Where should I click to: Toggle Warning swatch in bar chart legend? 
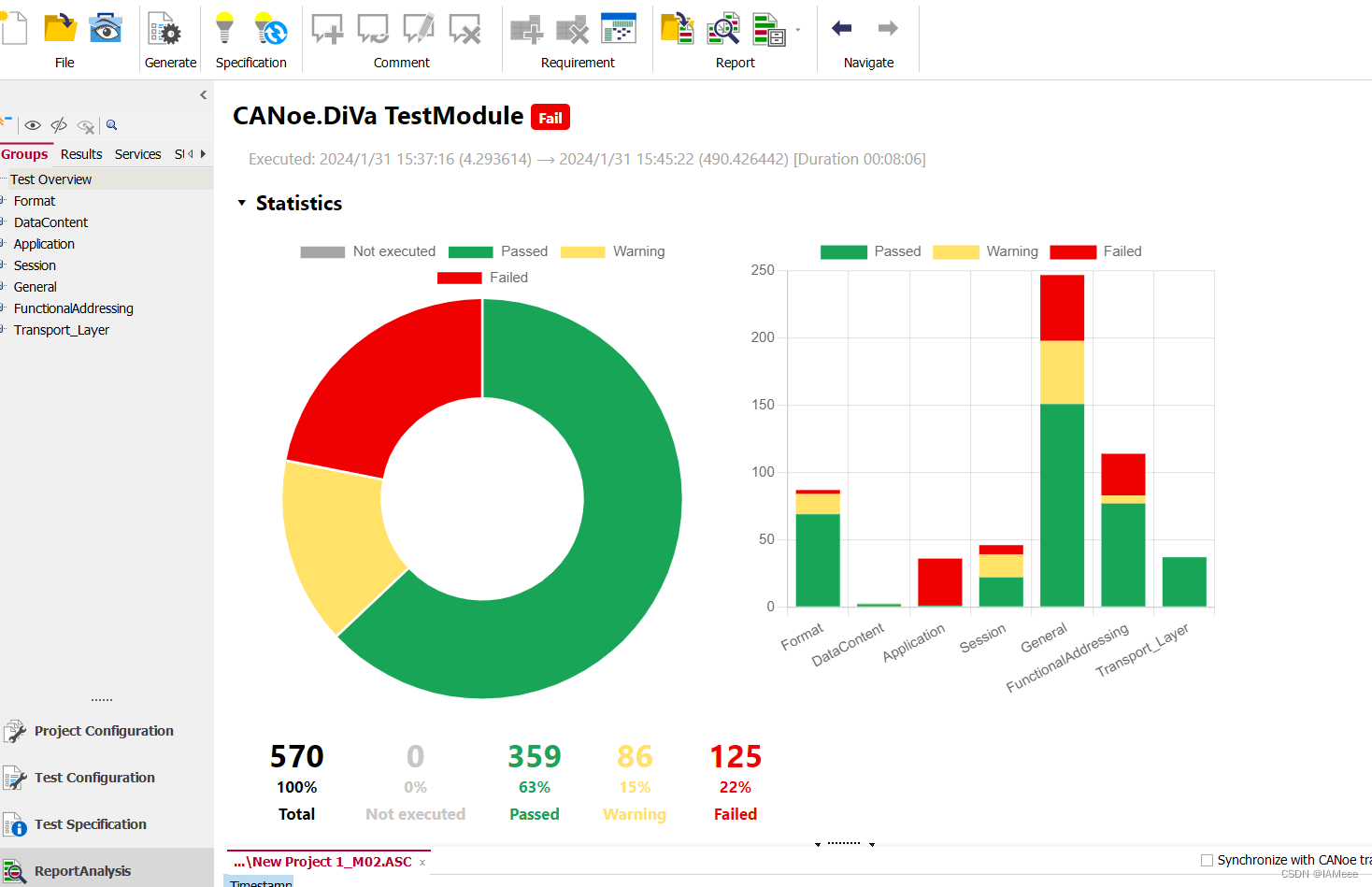point(955,252)
